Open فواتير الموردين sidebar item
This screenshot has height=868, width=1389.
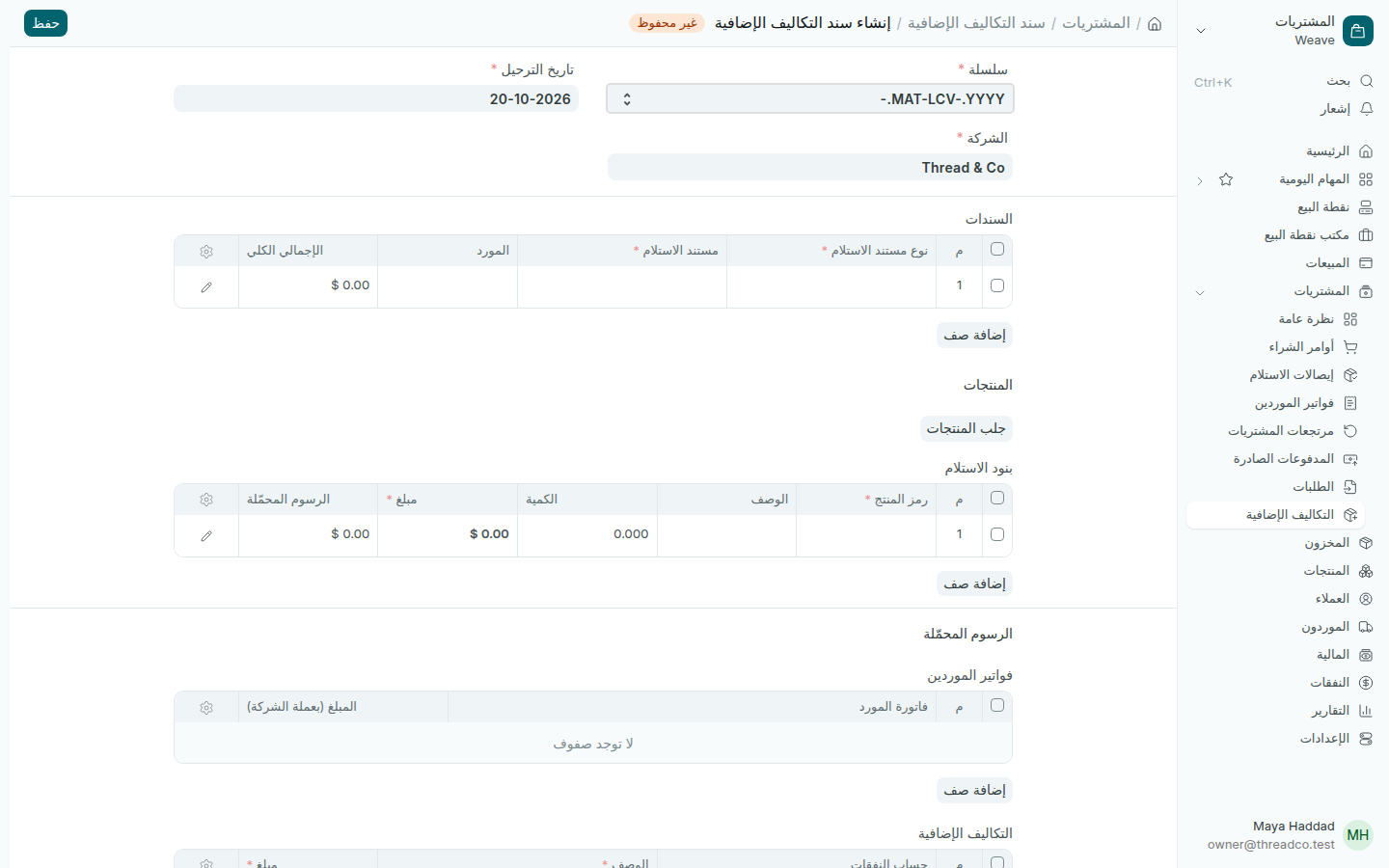coord(1275,403)
